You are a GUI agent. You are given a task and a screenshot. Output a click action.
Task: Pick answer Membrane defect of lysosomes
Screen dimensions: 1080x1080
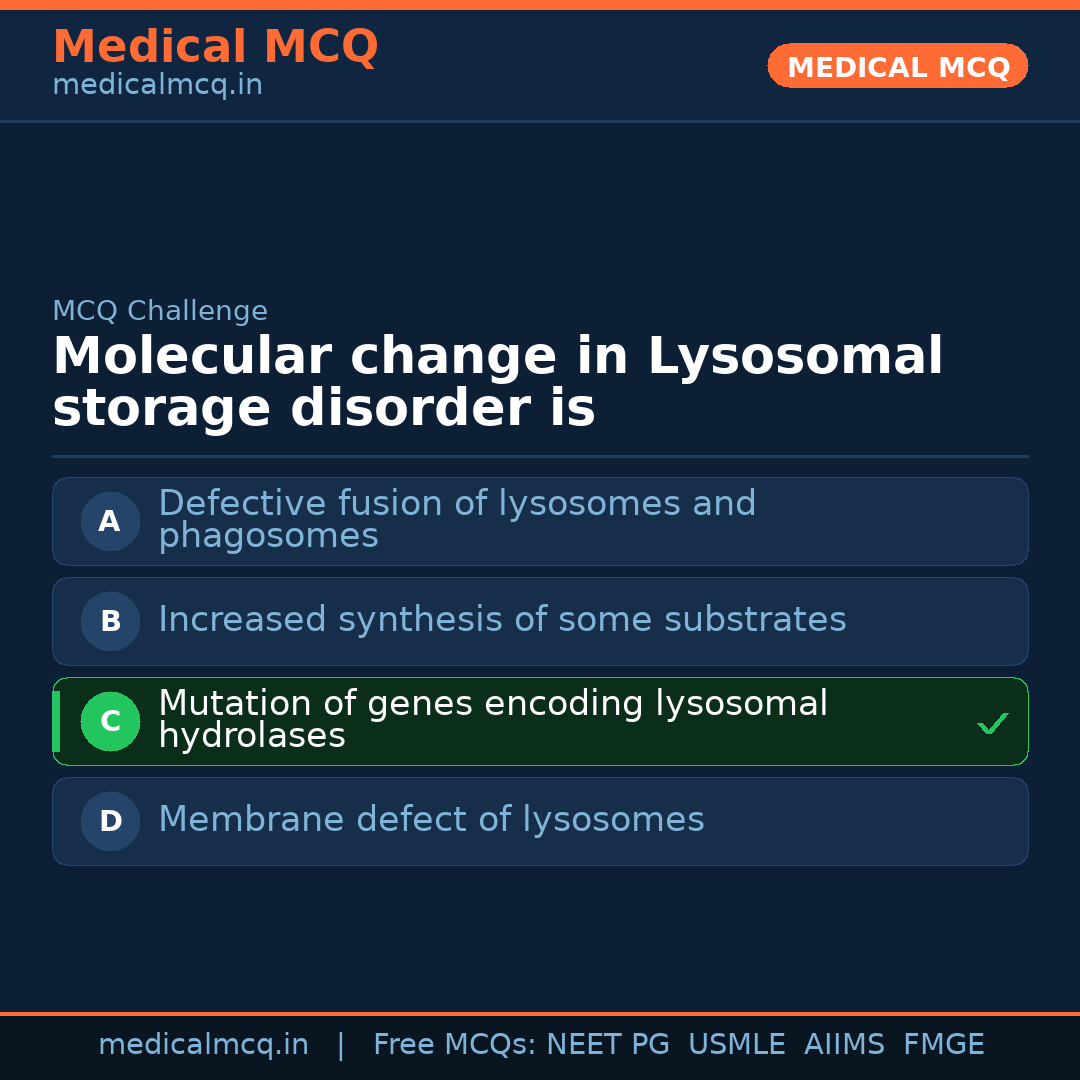coord(431,820)
